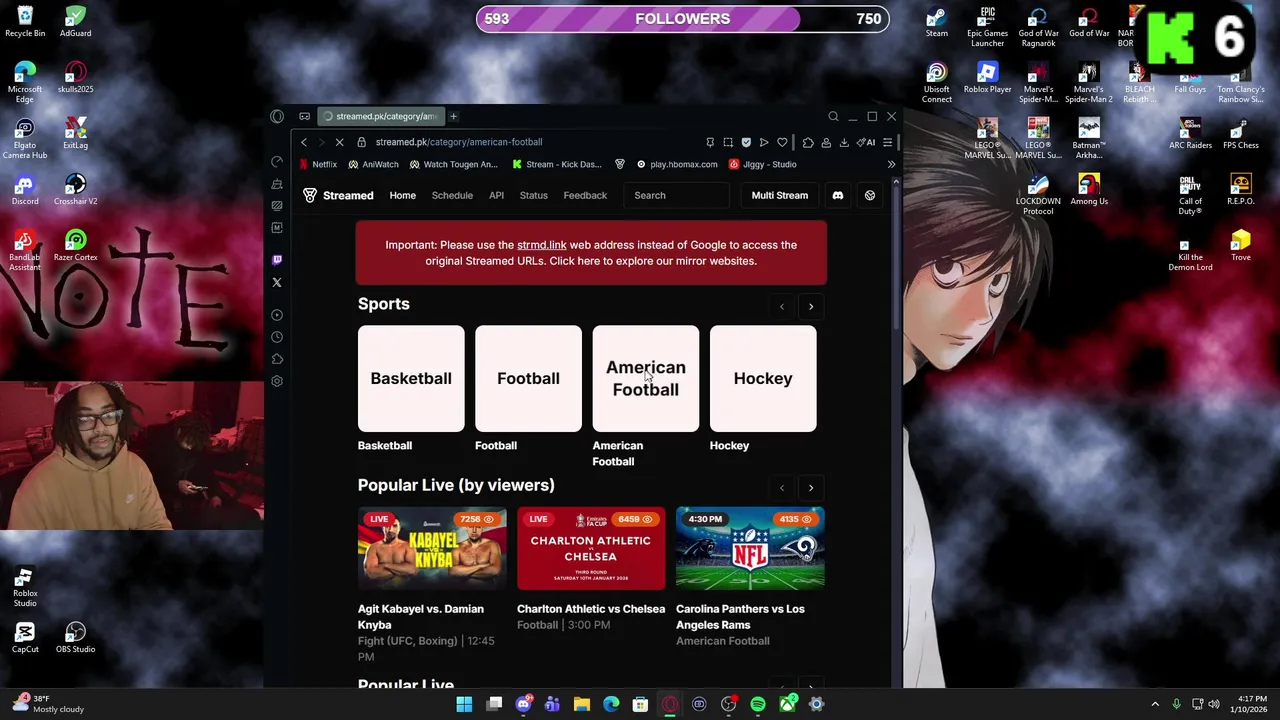Open the Player icon in sidebar
Screen dimensions: 1280x720
(x=277, y=315)
